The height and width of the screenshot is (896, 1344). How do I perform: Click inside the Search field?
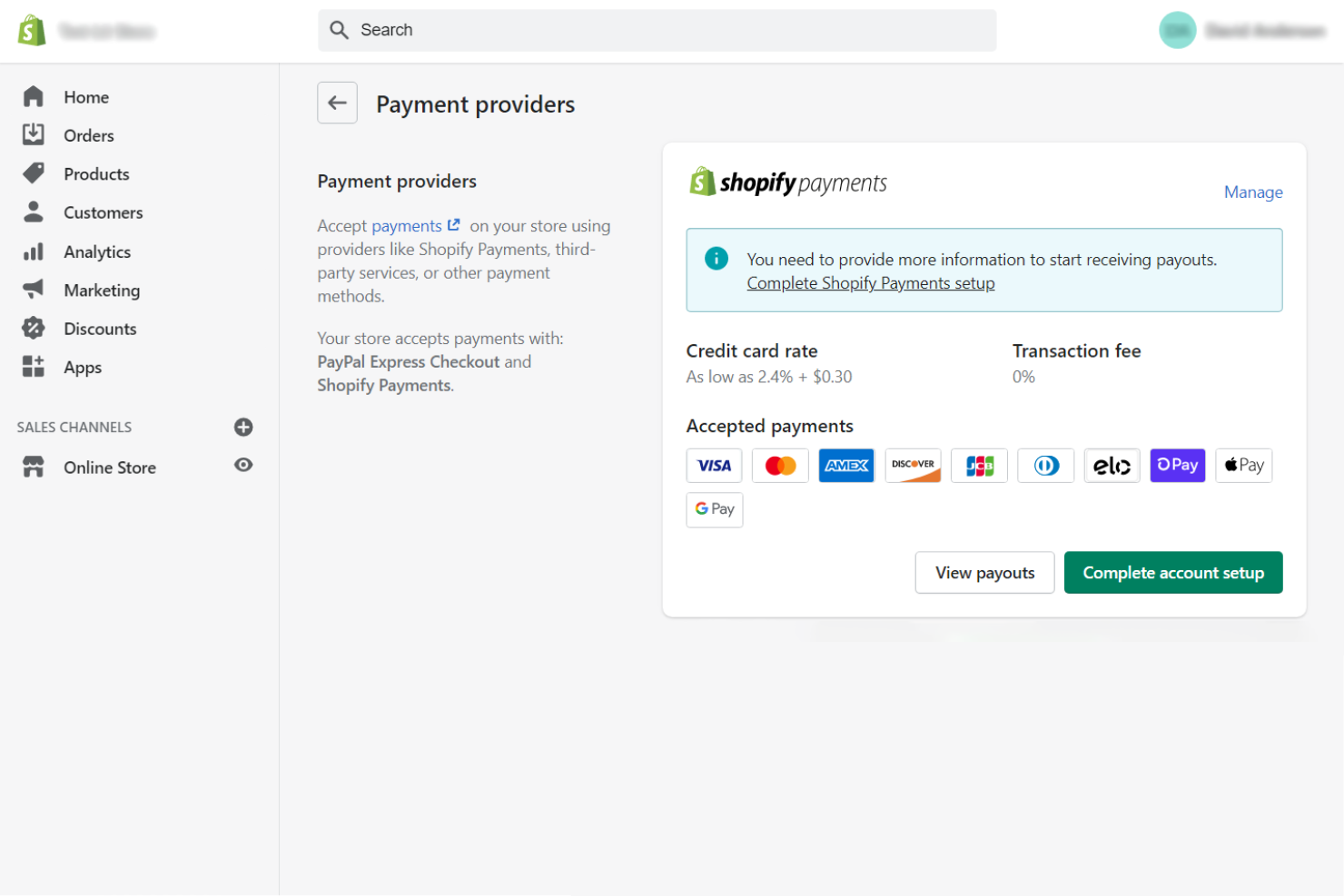(657, 29)
